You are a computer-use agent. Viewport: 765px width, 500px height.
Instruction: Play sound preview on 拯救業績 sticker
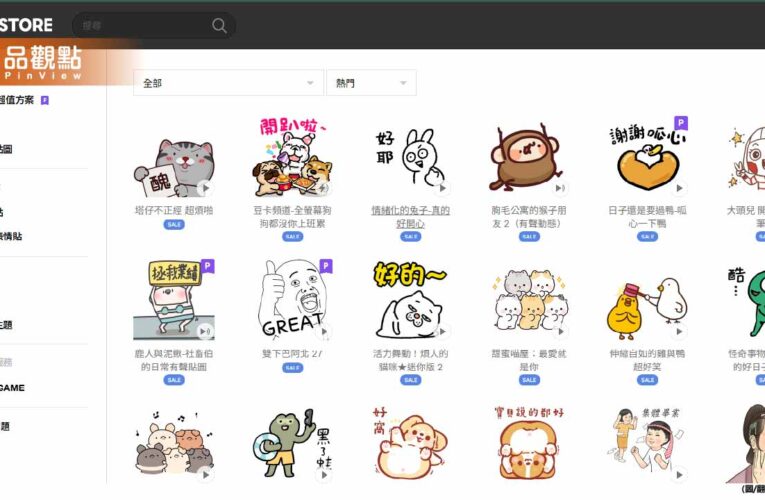point(205,331)
